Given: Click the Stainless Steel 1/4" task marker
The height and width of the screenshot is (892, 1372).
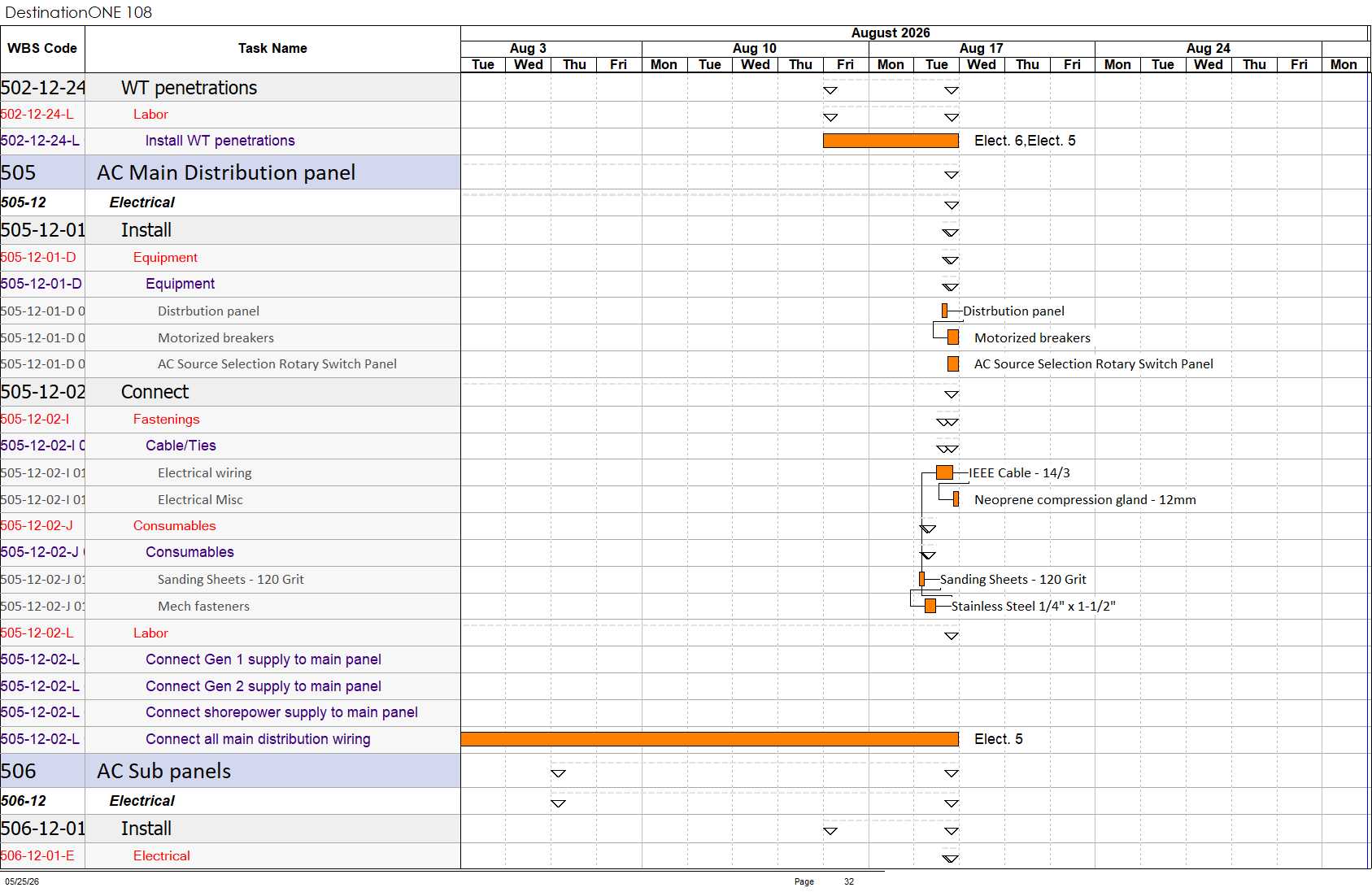Looking at the screenshot, I should [x=930, y=606].
